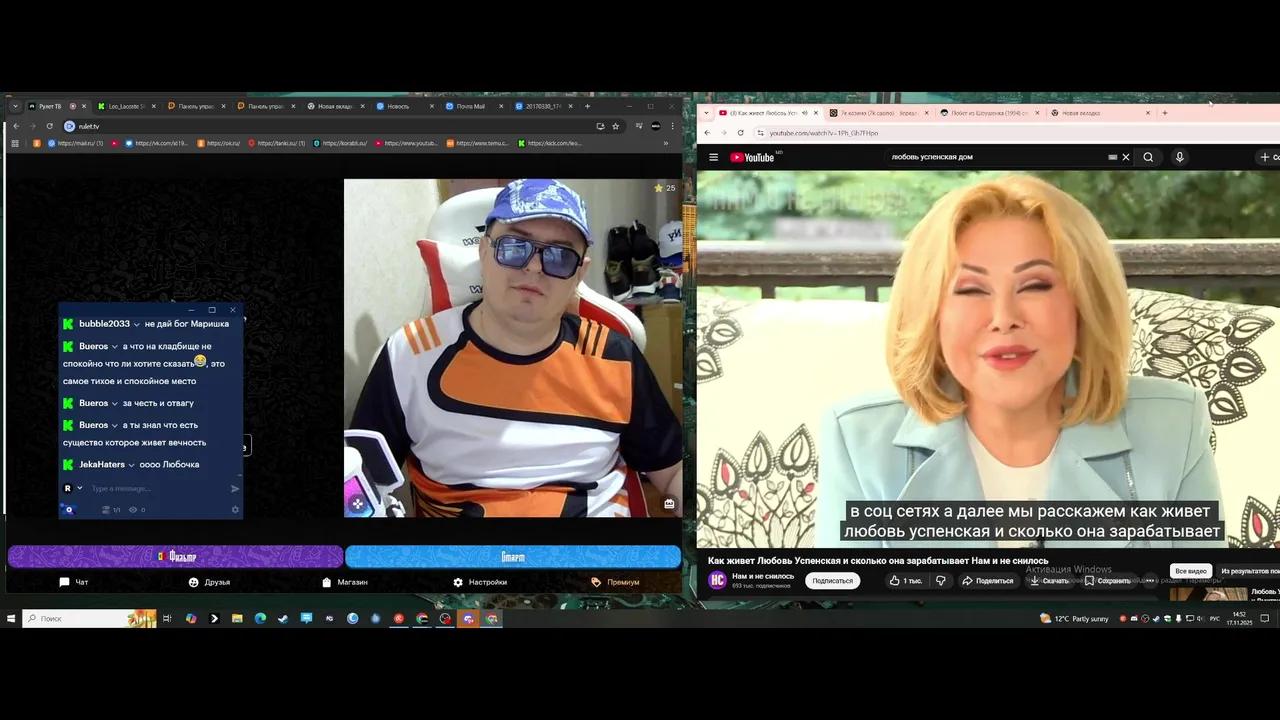The width and height of the screenshot is (1280, 720).
Task: Run the YouTube search with magnifier button
Action: 1148,157
